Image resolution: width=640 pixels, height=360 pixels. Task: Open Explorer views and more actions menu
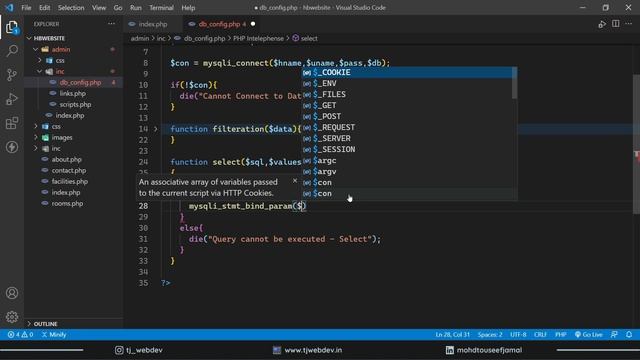(111, 24)
